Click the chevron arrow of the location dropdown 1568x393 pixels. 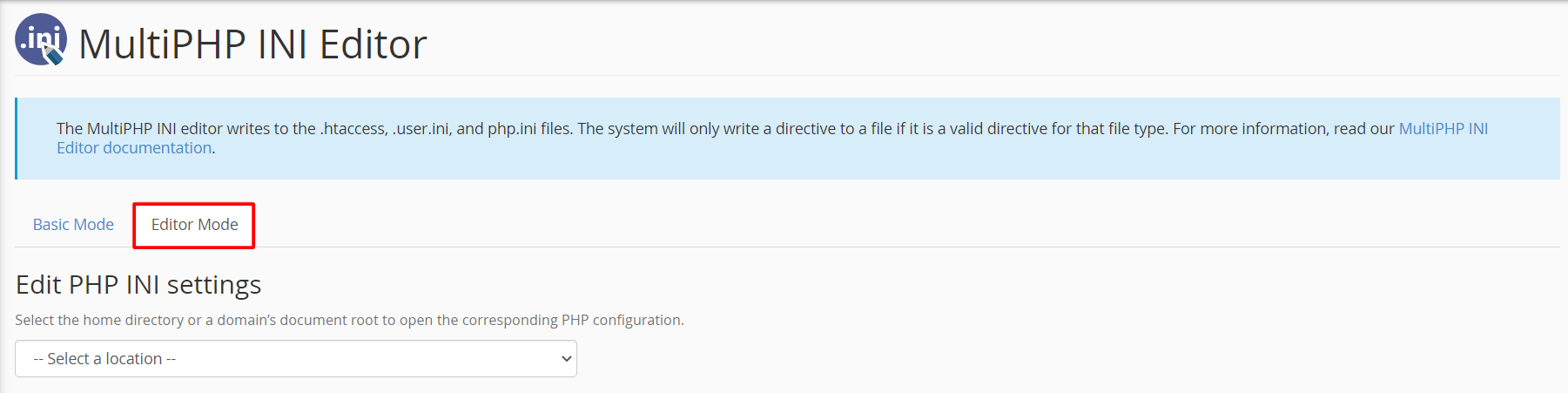566,359
